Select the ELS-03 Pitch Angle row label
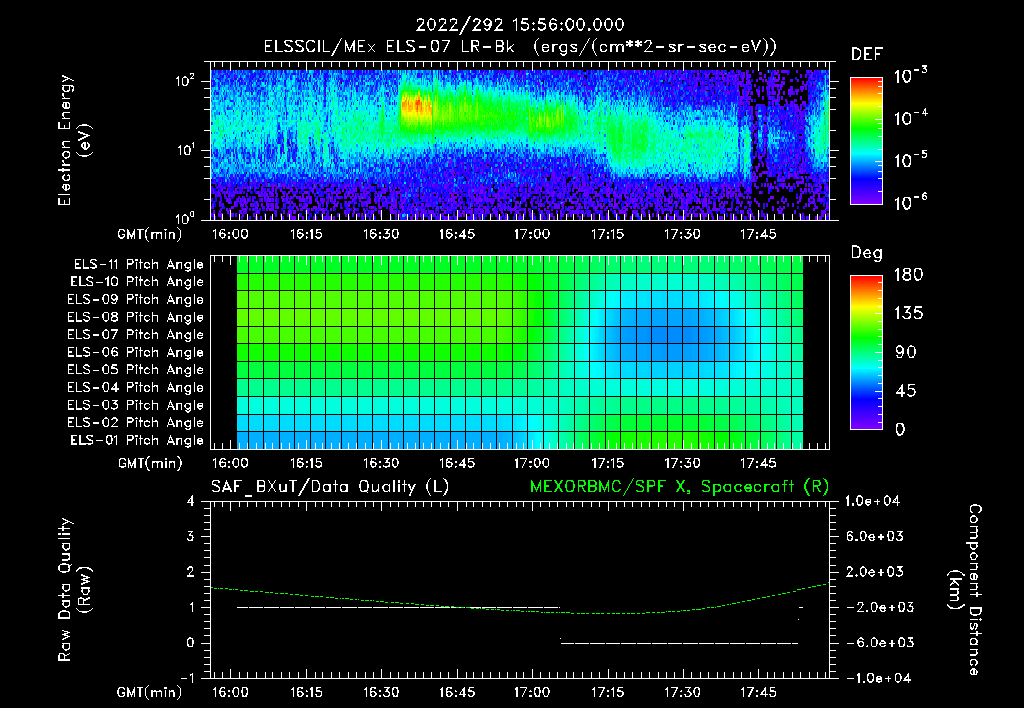The width and height of the screenshot is (1024, 708). tap(136, 406)
